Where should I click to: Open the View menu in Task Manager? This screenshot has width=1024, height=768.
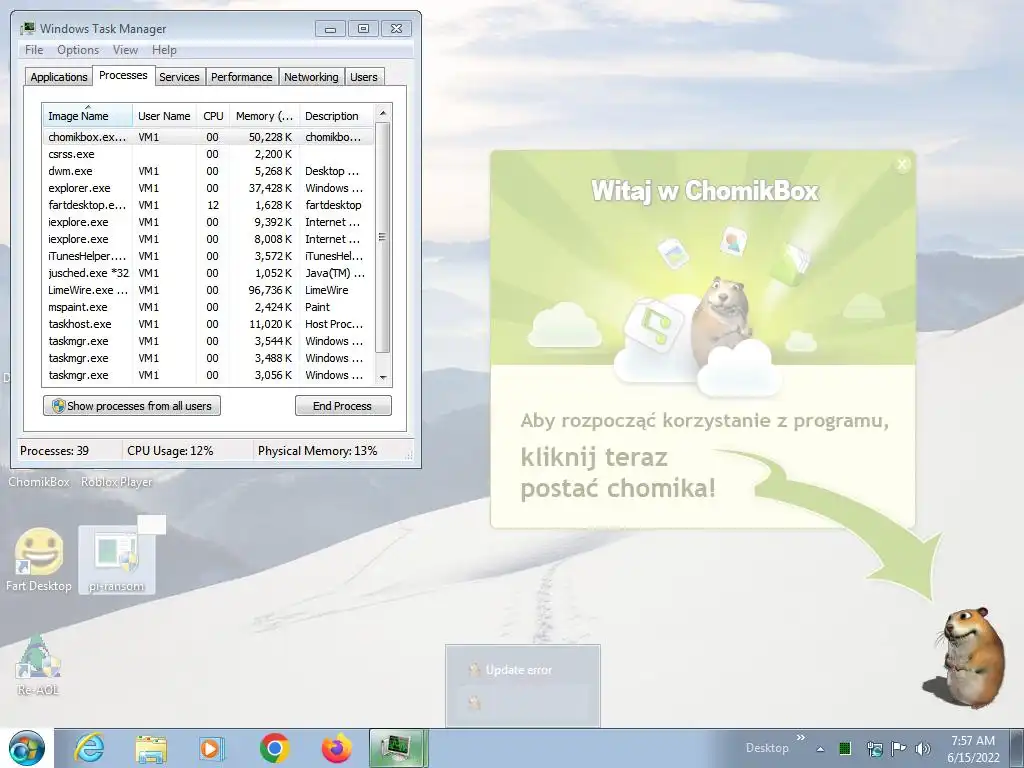pos(125,50)
